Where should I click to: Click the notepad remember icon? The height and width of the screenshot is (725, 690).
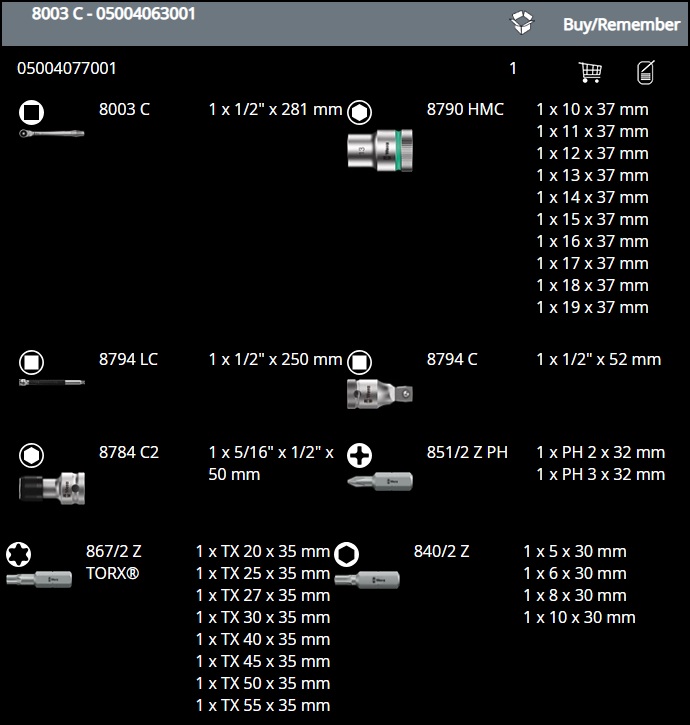(x=646, y=72)
